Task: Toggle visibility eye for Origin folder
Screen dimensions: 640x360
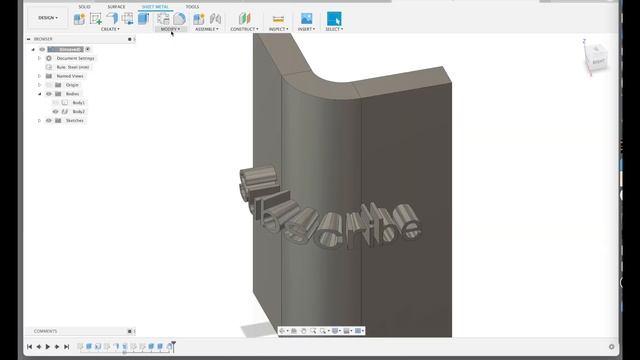Action: (x=49, y=85)
